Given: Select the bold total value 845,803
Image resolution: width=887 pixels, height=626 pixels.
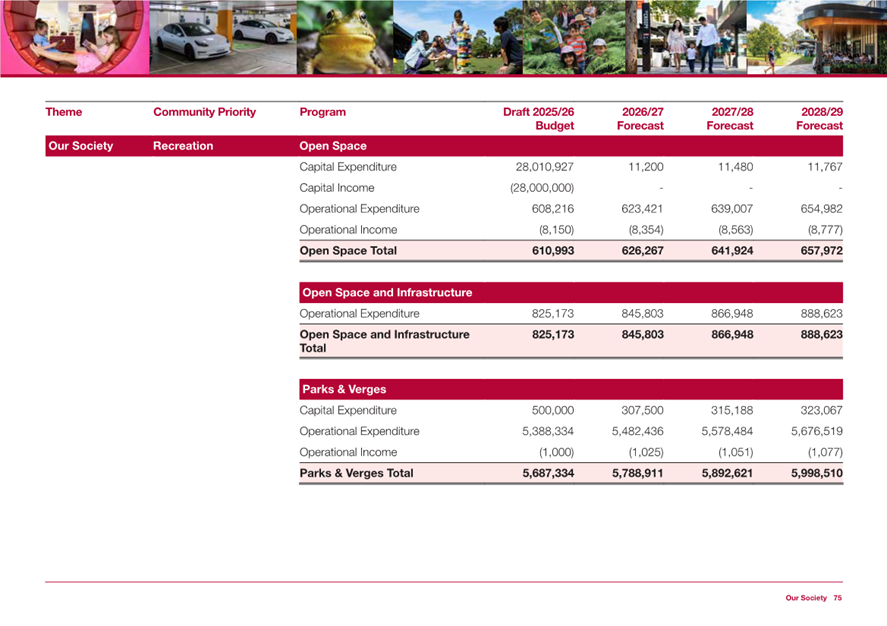Looking at the screenshot, I should click(643, 334).
